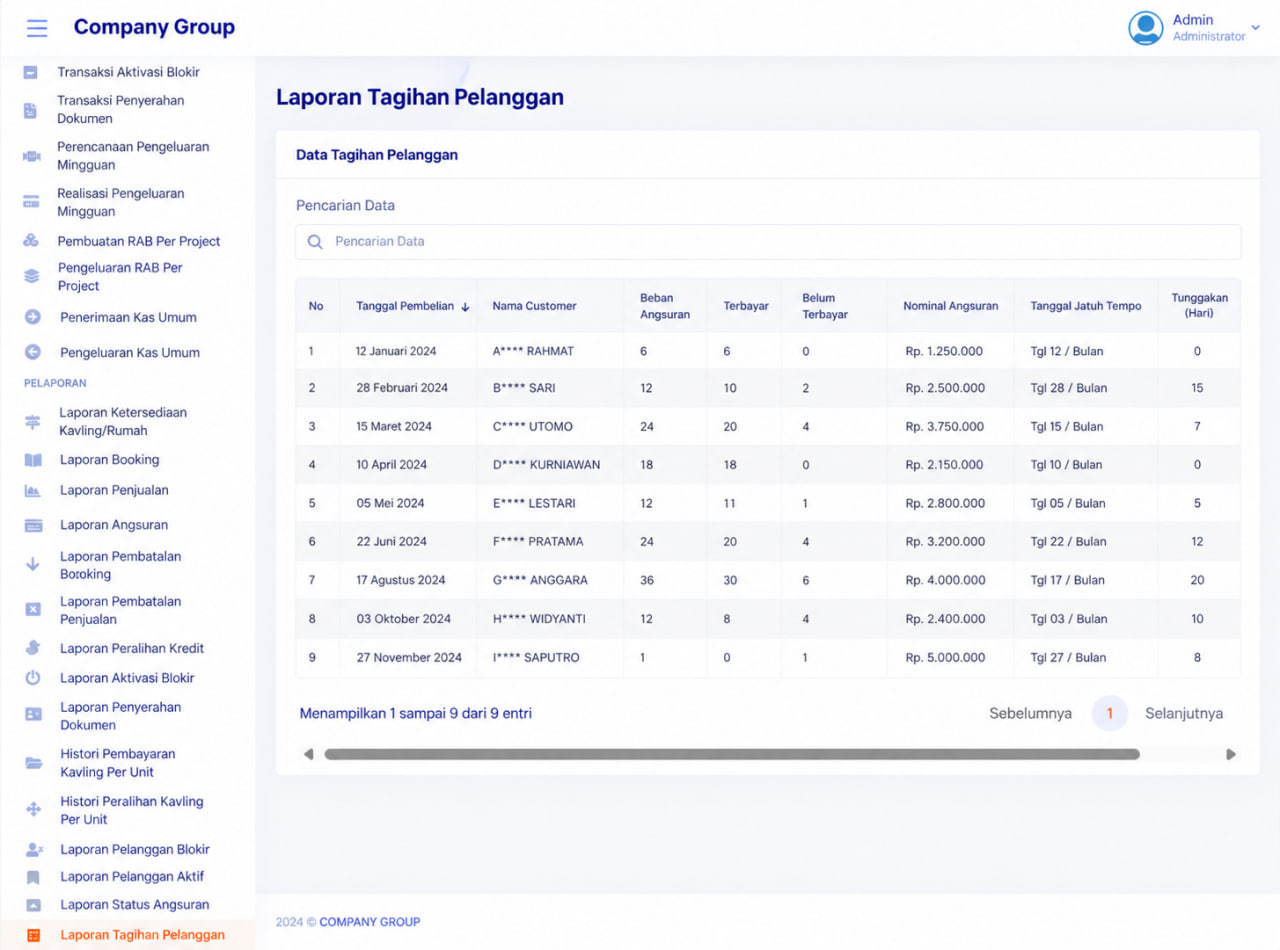The image size is (1280, 950).
Task: Click the Penerimaan Kas Umum arrow icon
Action: pos(32,317)
